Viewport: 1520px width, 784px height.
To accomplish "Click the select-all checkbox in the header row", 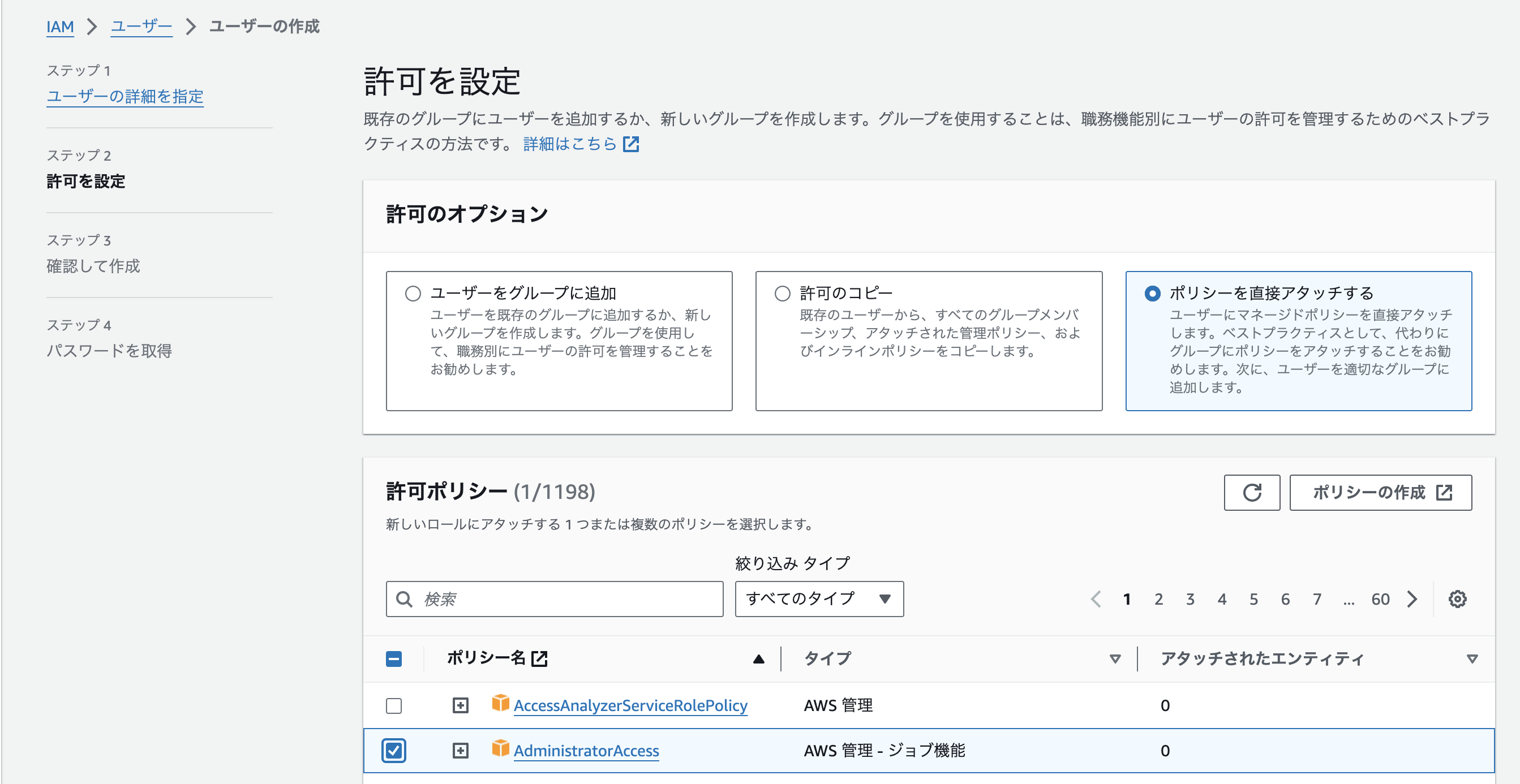I will (x=393, y=658).
